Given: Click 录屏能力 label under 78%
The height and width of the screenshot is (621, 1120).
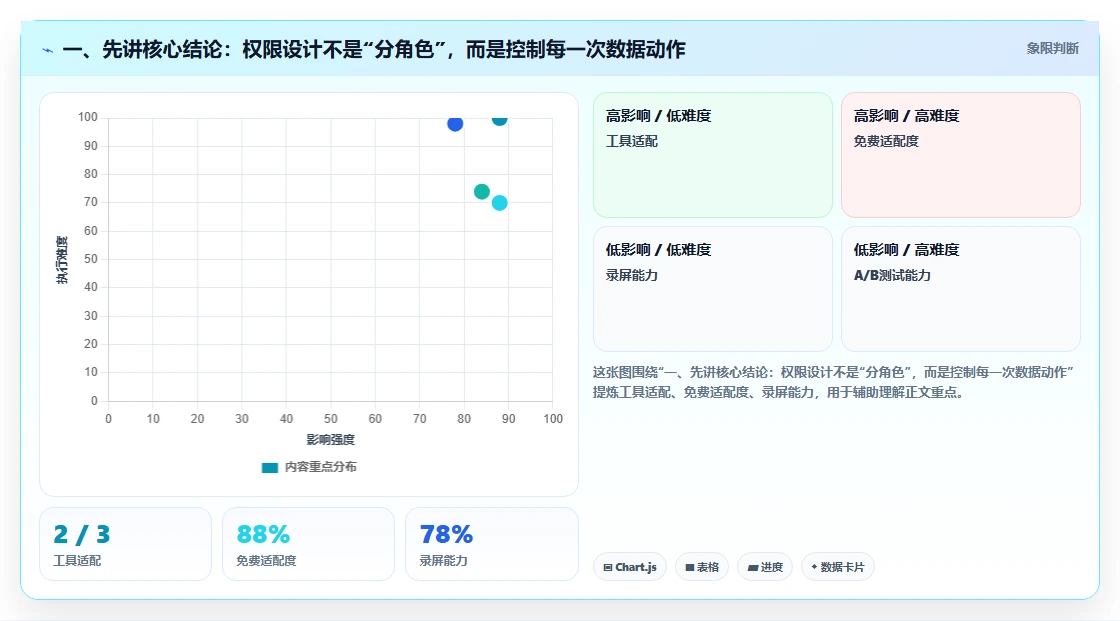Looking at the screenshot, I should pyautogui.click(x=443, y=561).
